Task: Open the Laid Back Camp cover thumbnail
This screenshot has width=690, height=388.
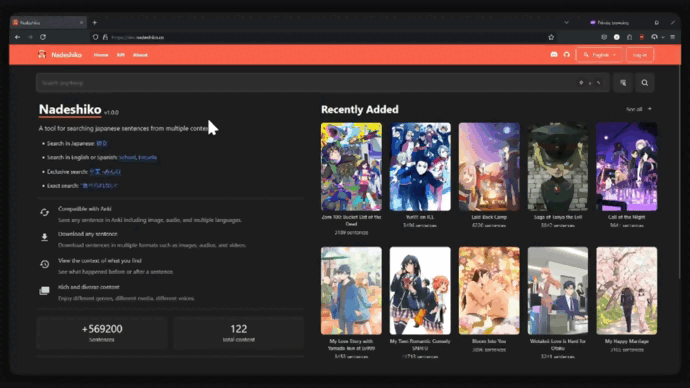Action: tap(489, 167)
